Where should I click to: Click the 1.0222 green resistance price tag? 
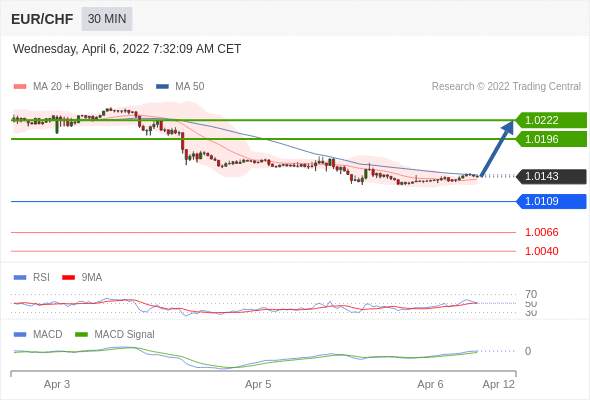click(x=552, y=120)
